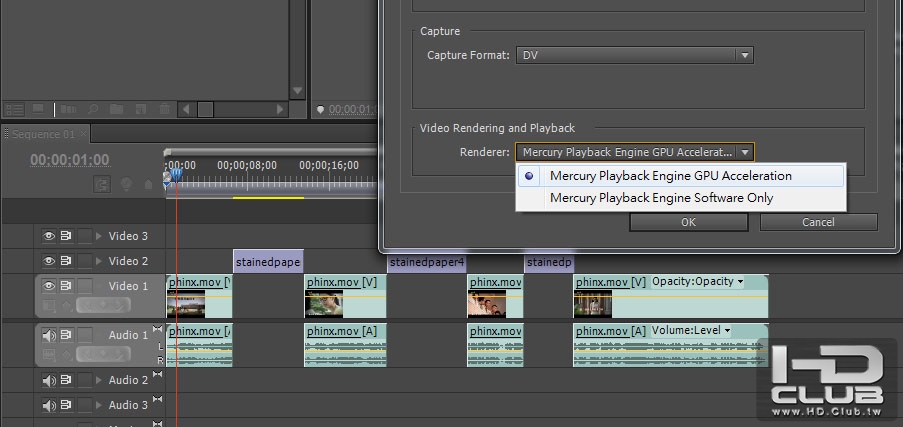Mute Audio 2 with speaker icon
Image resolution: width=903 pixels, height=427 pixels.
pyautogui.click(x=50, y=380)
